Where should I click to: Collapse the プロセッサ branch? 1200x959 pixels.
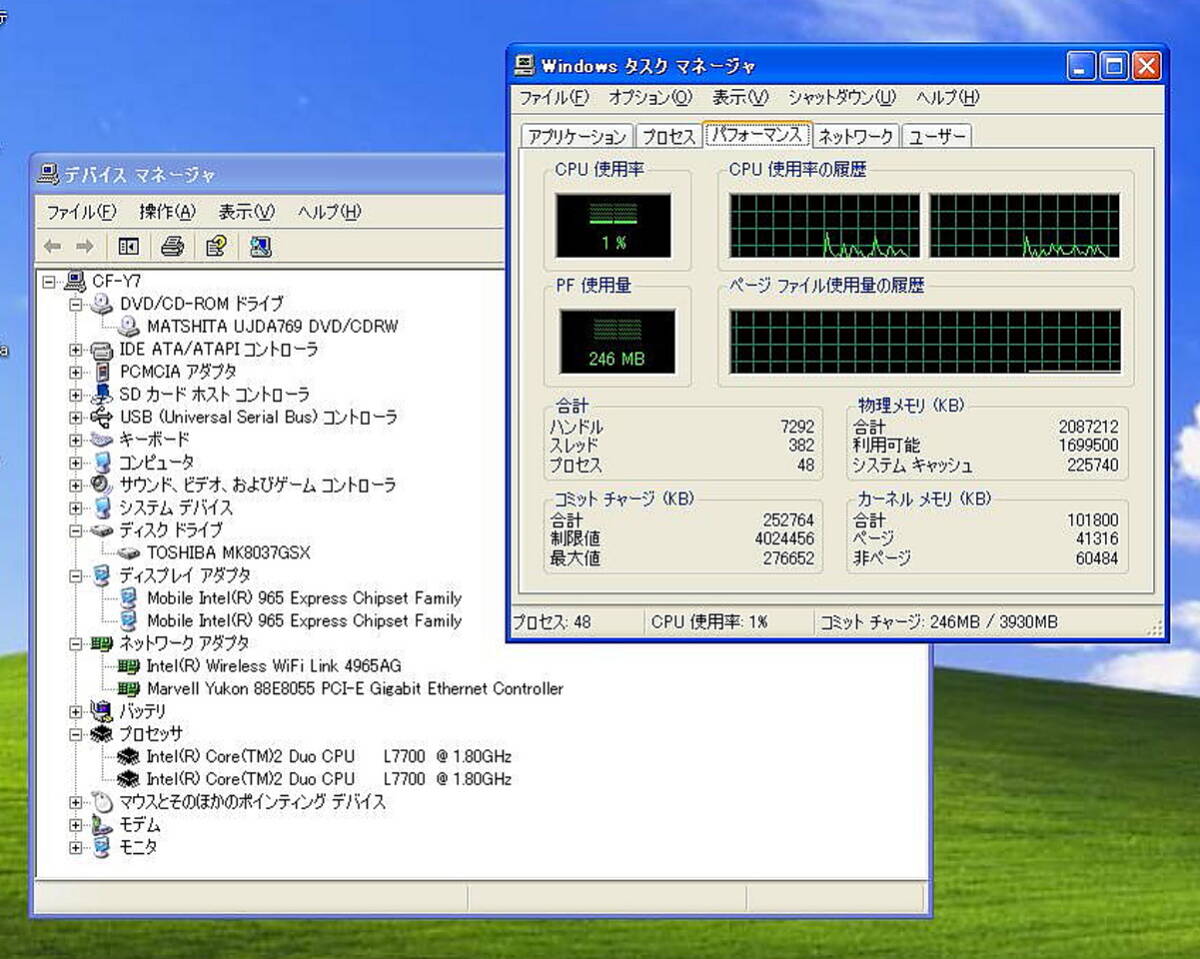[76, 734]
